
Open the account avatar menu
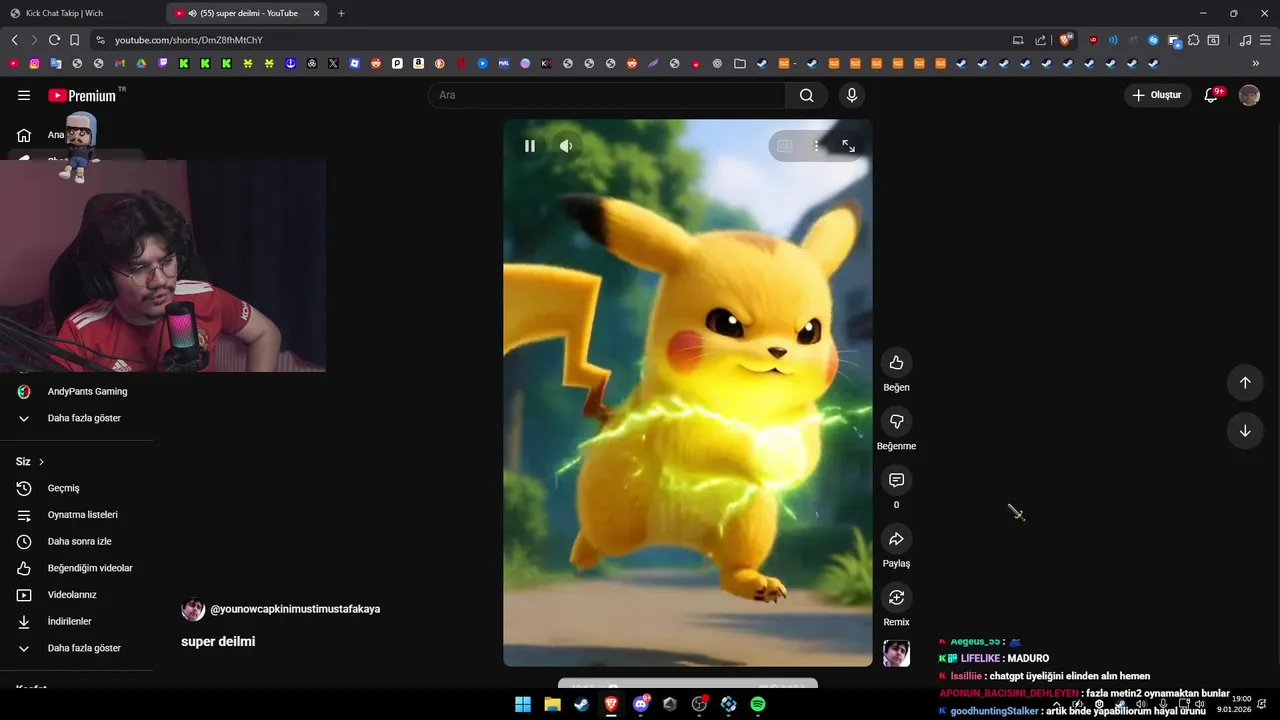pyautogui.click(x=1249, y=95)
